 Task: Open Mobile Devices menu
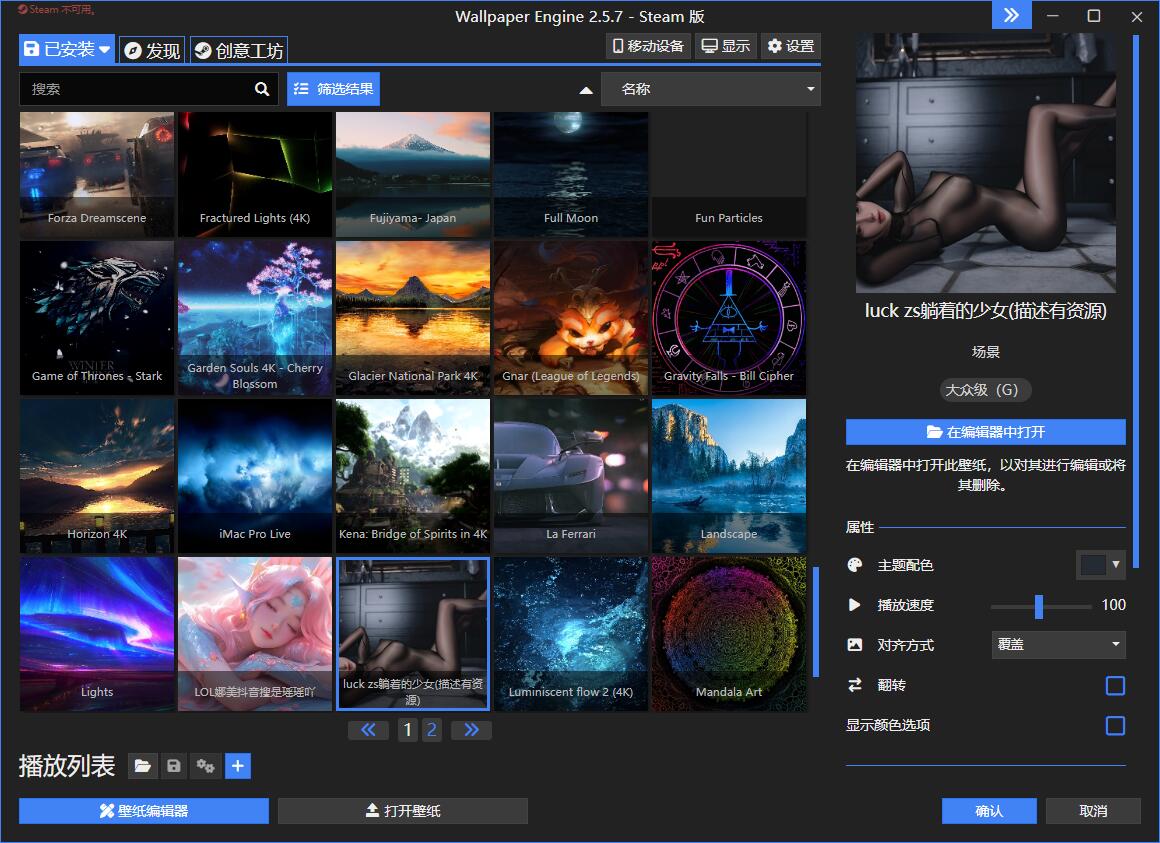pos(648,47)
